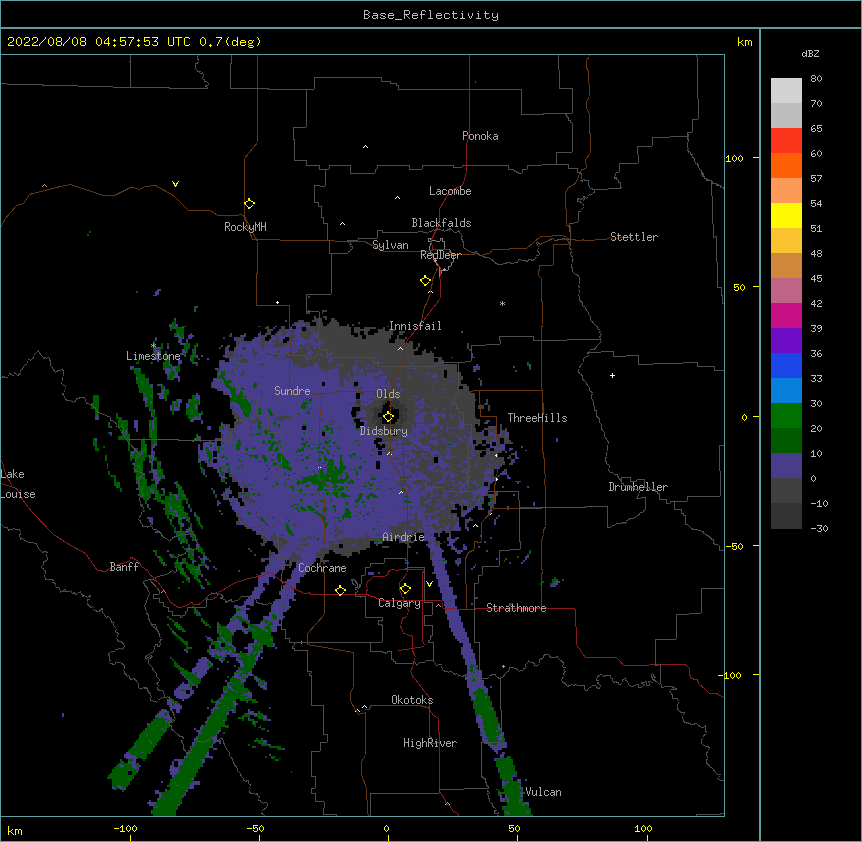
Task: Click the Strathmore label
Action: 516,608
